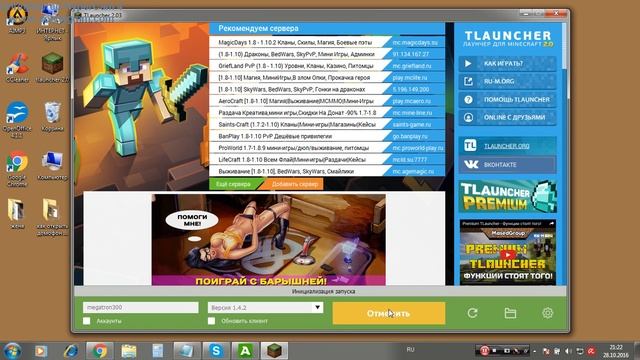Select the ProWorld 1.7-1.8.9 server row
Screen dimensions: 640x360
click(x=327, y=148)
